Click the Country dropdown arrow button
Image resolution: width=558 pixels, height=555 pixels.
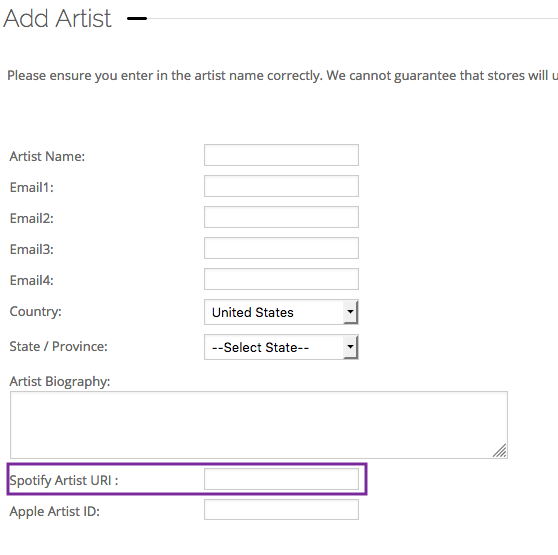351,312
